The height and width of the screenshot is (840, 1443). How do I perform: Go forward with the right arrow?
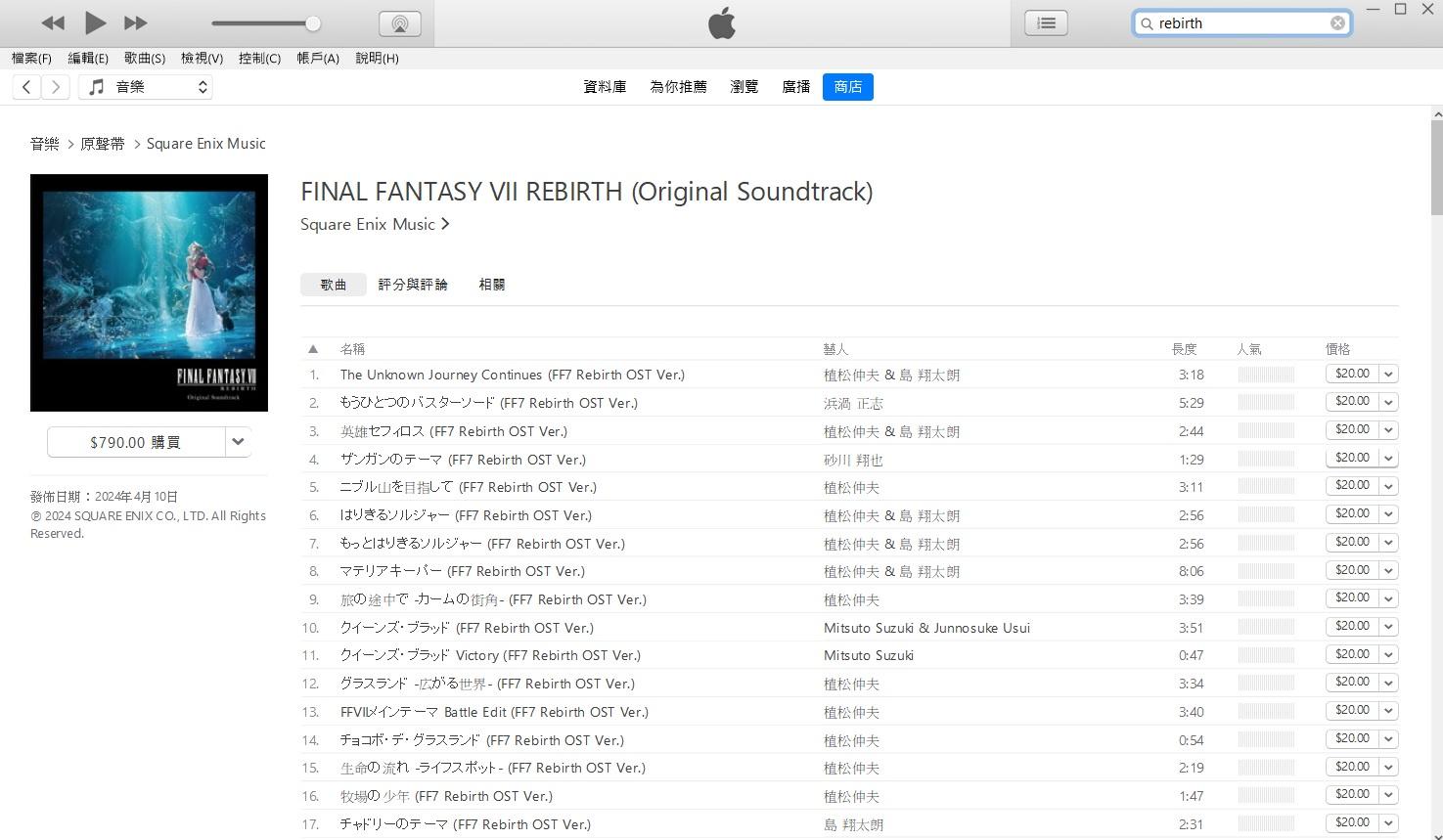click(56, 87)
